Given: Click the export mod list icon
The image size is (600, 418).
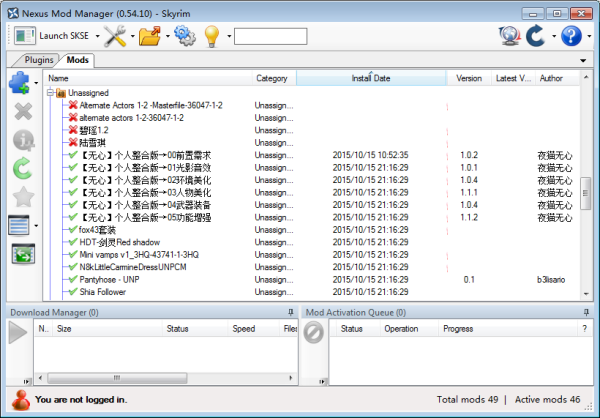Looking at the screenshot, I should pos(23,254).
